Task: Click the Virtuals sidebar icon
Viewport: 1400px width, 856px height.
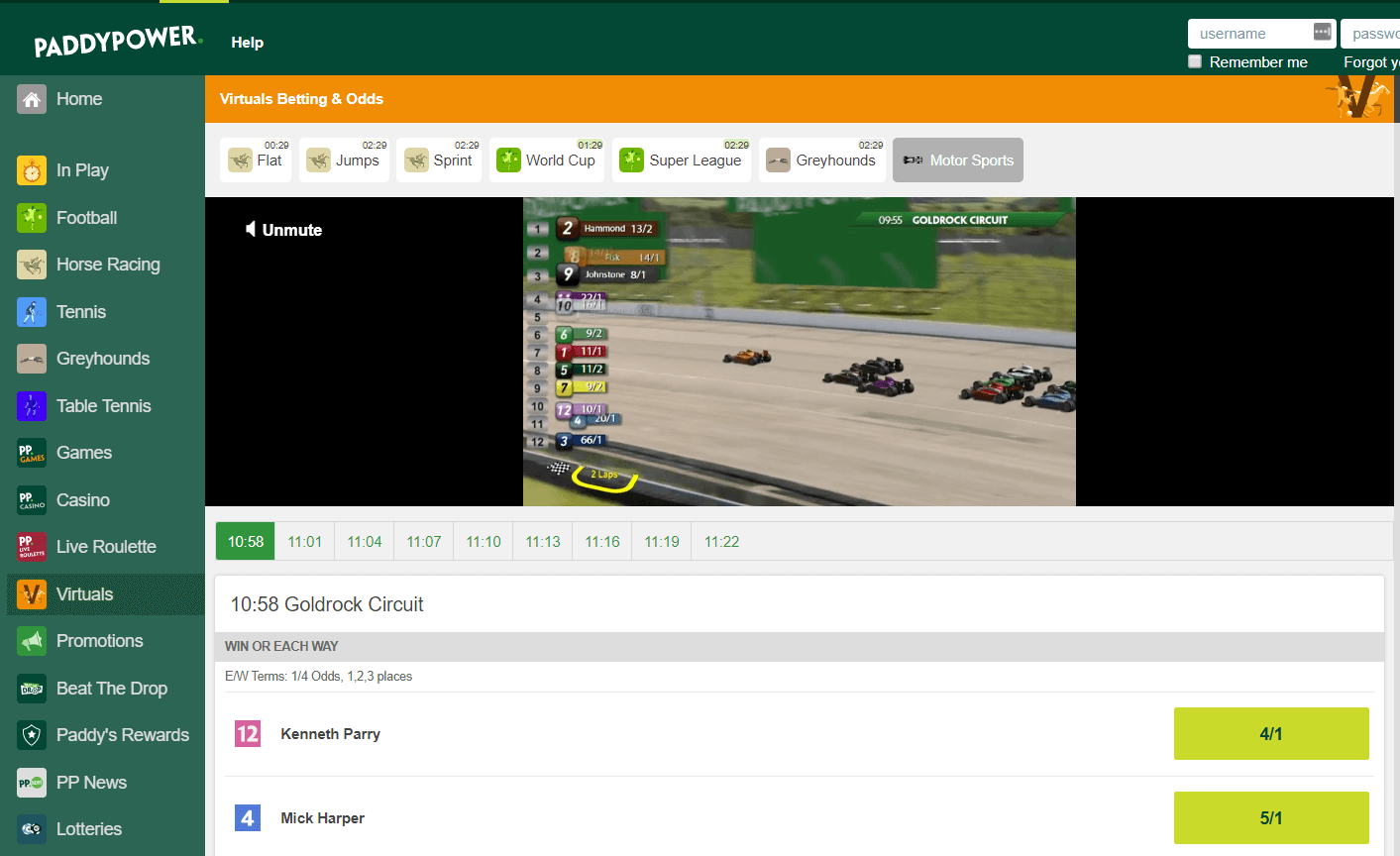Action: [32, 594]
